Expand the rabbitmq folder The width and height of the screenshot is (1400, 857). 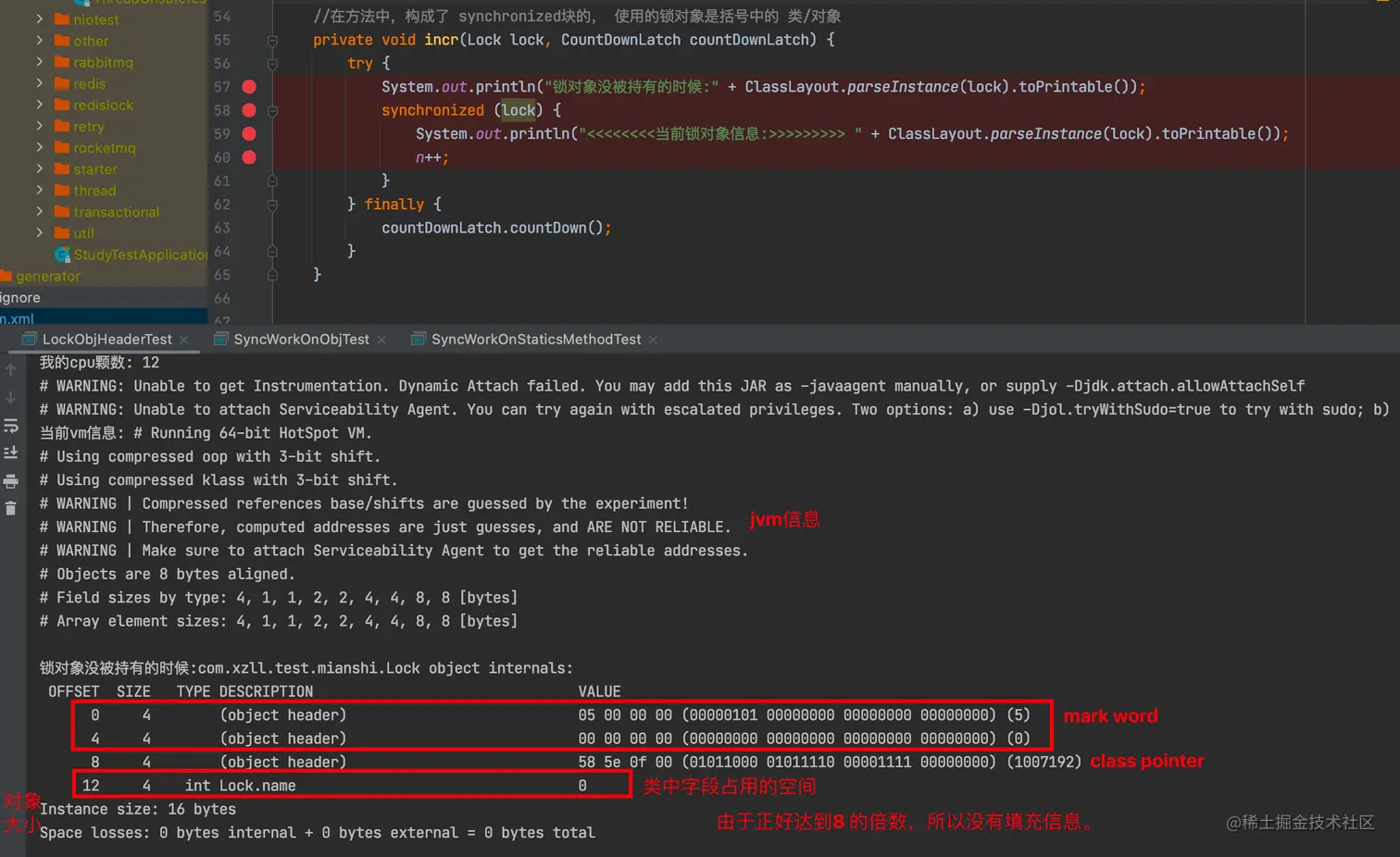39,61
